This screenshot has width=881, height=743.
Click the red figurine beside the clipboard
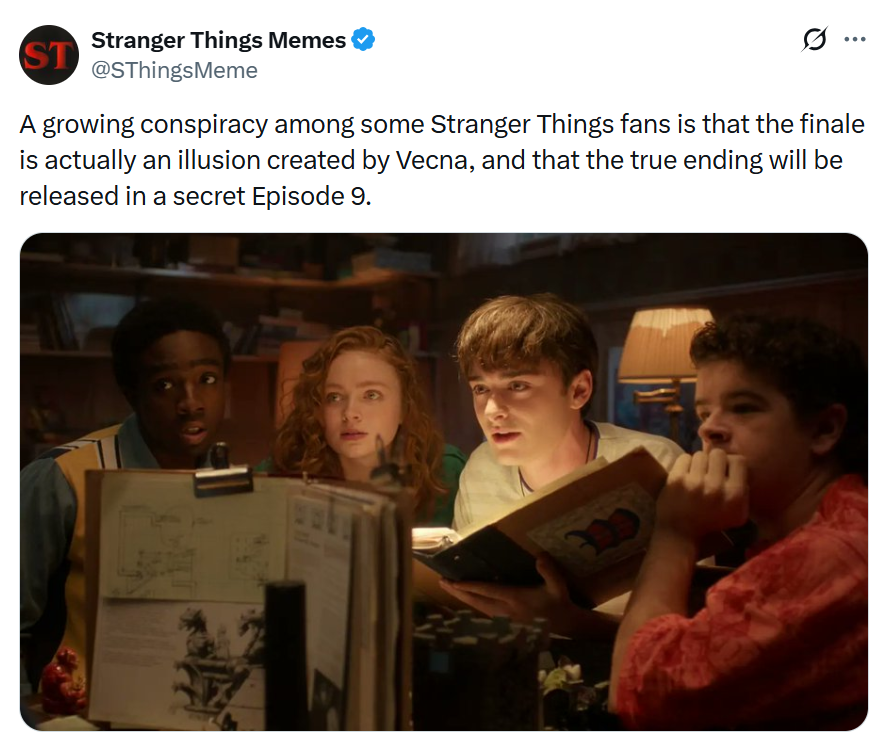click(x=62, y=680)
